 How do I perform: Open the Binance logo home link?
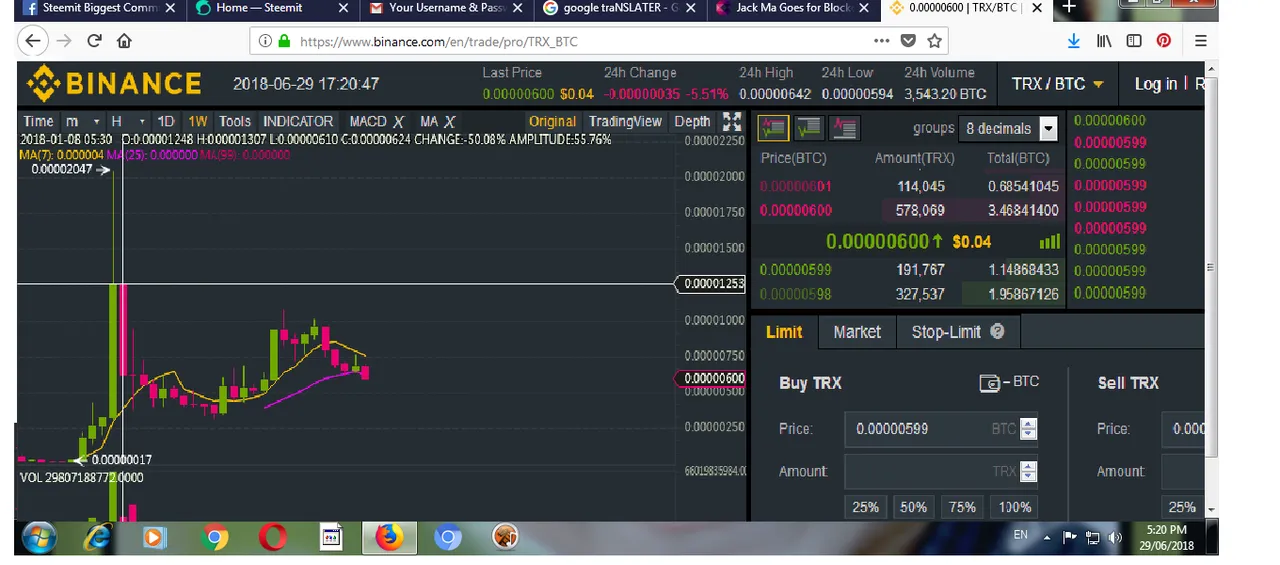click(x=113, y=83)
